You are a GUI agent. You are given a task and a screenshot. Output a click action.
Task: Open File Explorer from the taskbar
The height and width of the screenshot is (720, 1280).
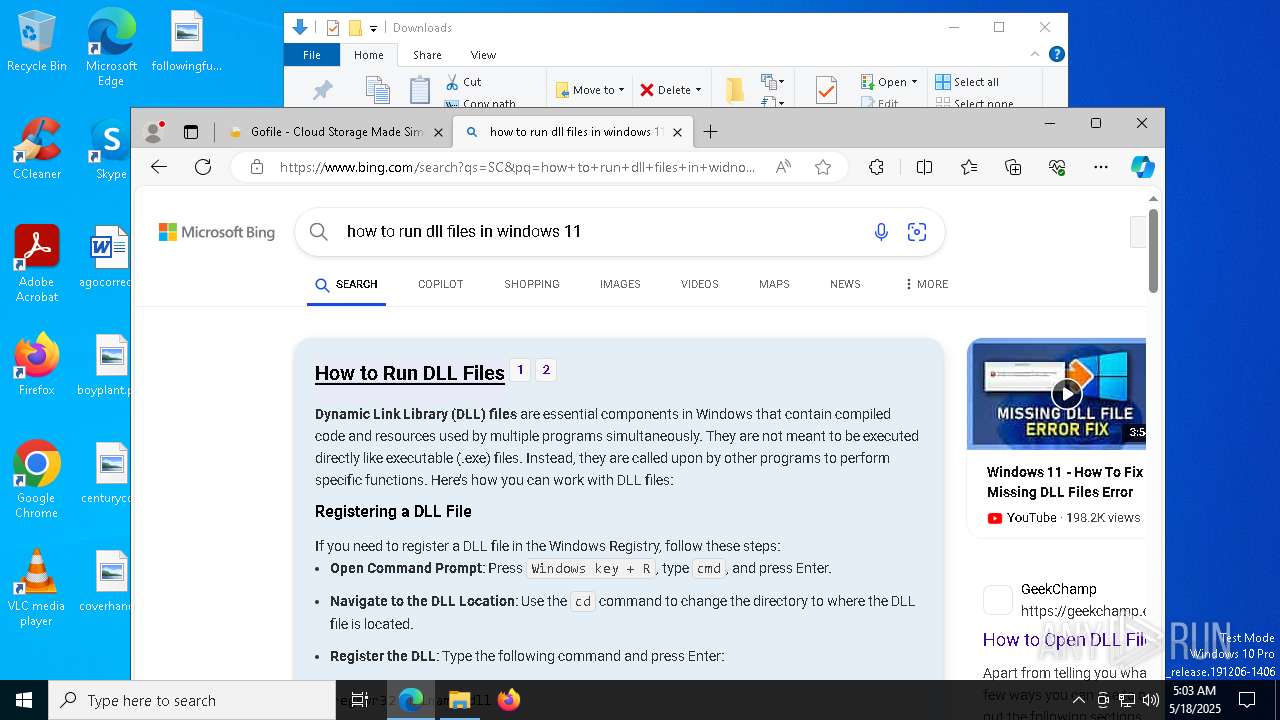pyautogui.click(x=460, y=700)
